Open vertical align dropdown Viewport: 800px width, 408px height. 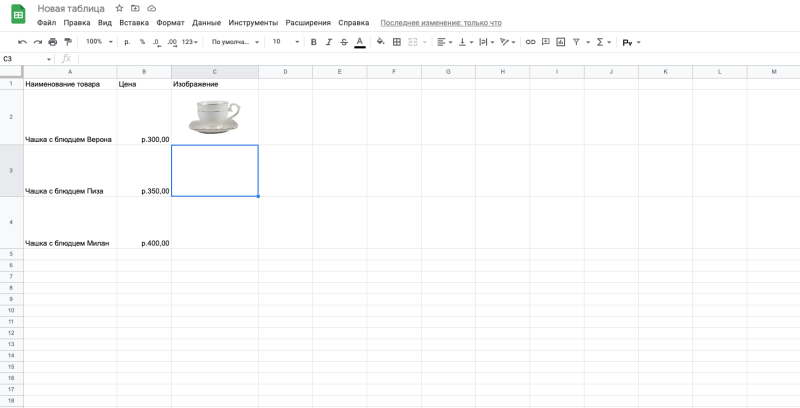465,42
